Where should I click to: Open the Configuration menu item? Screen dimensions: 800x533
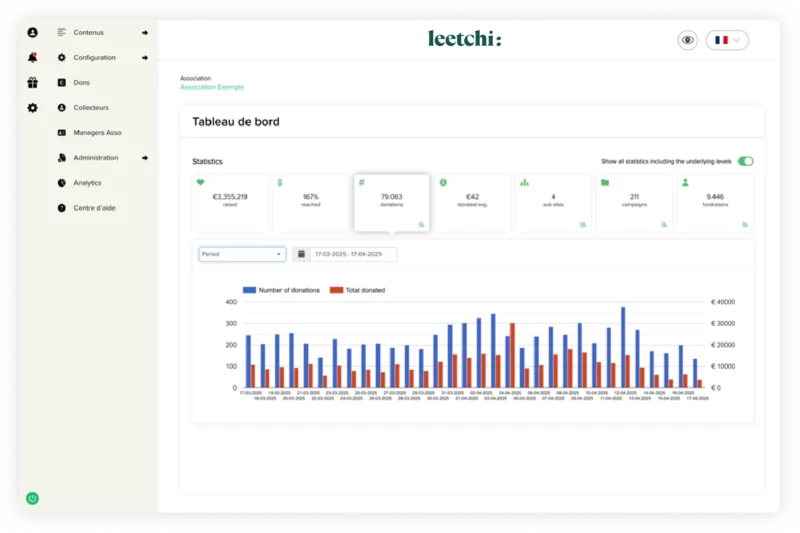(x=94, y=57)
